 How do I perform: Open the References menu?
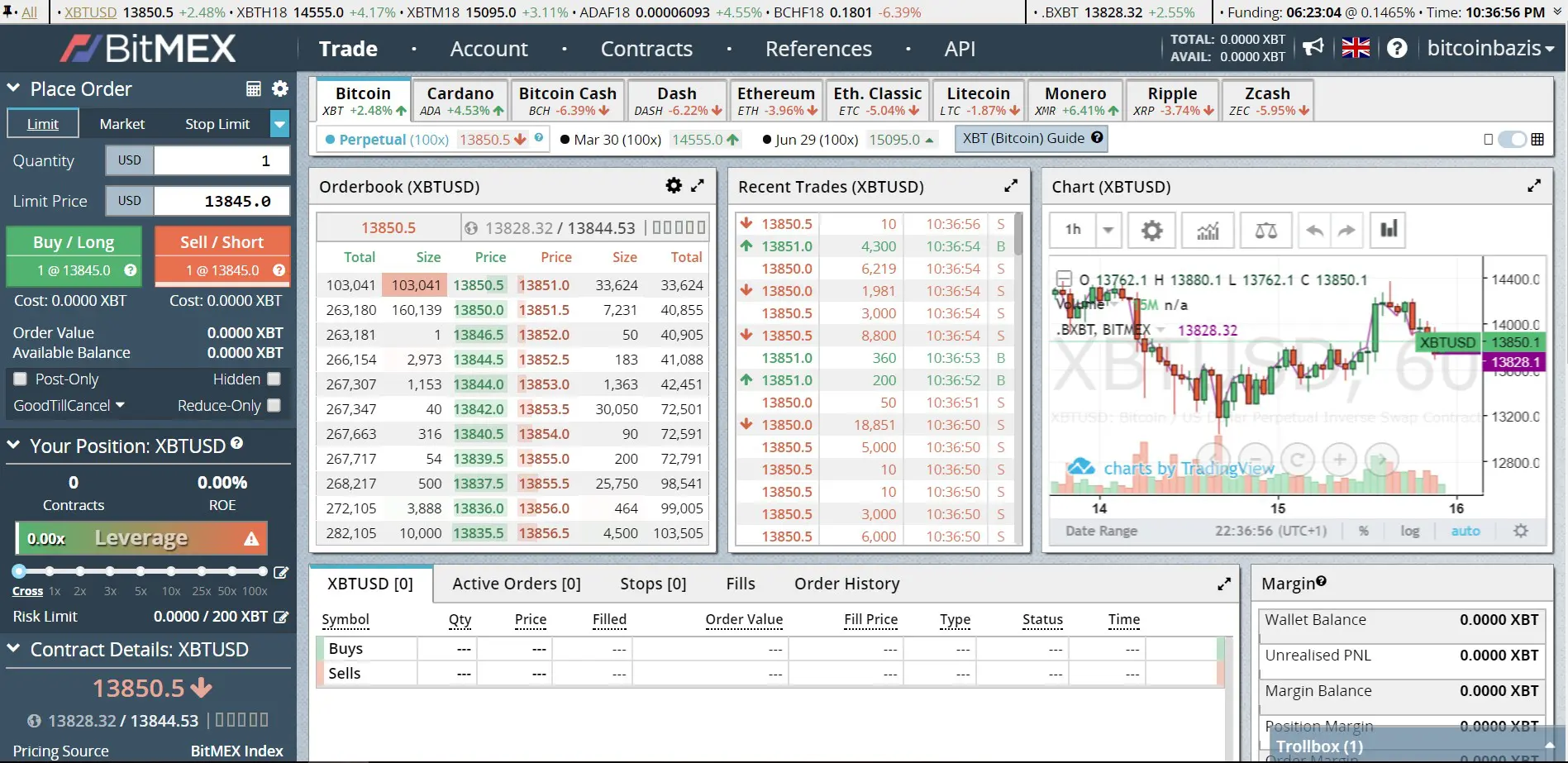pos(818,49)
